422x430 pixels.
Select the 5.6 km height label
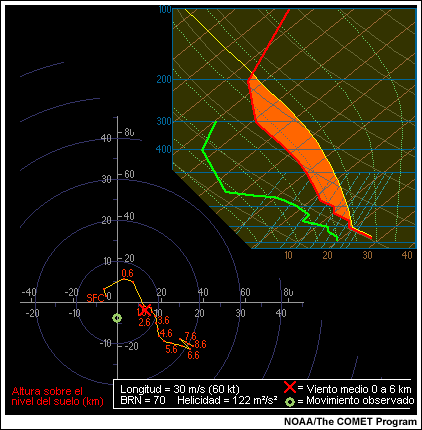click(x=171, y=349)
